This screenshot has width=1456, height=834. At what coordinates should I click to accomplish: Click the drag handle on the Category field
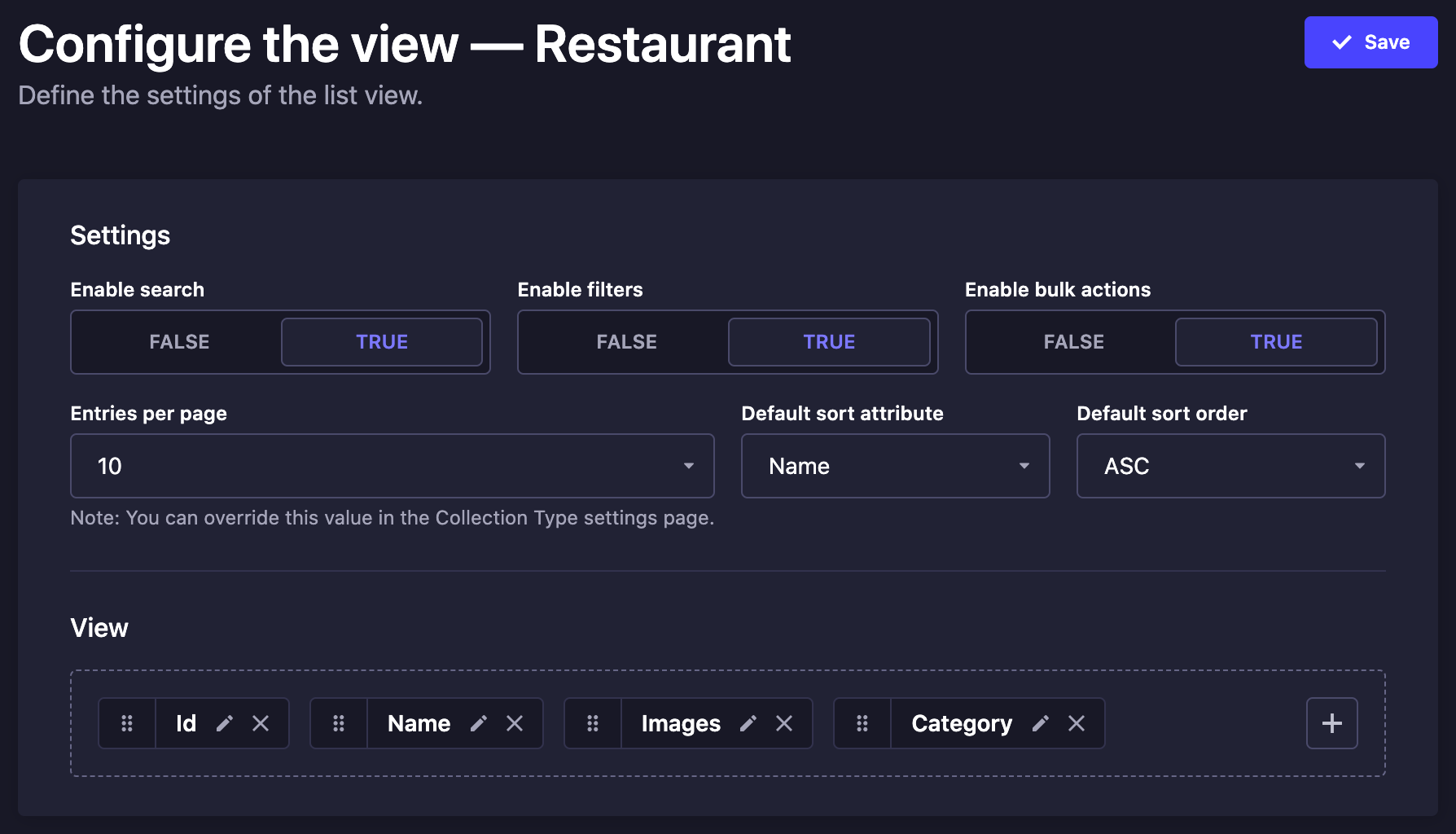[x=862, y=723]
